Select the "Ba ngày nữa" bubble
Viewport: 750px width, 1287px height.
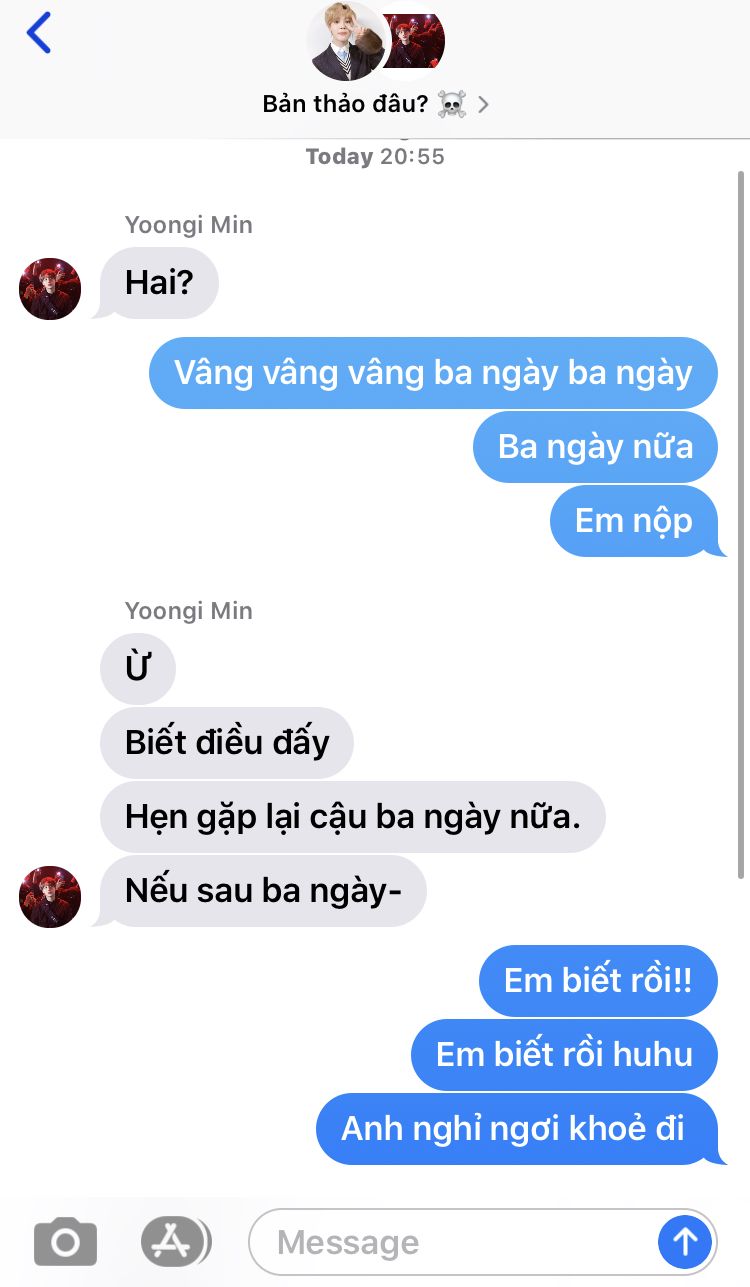coord(595,447)
